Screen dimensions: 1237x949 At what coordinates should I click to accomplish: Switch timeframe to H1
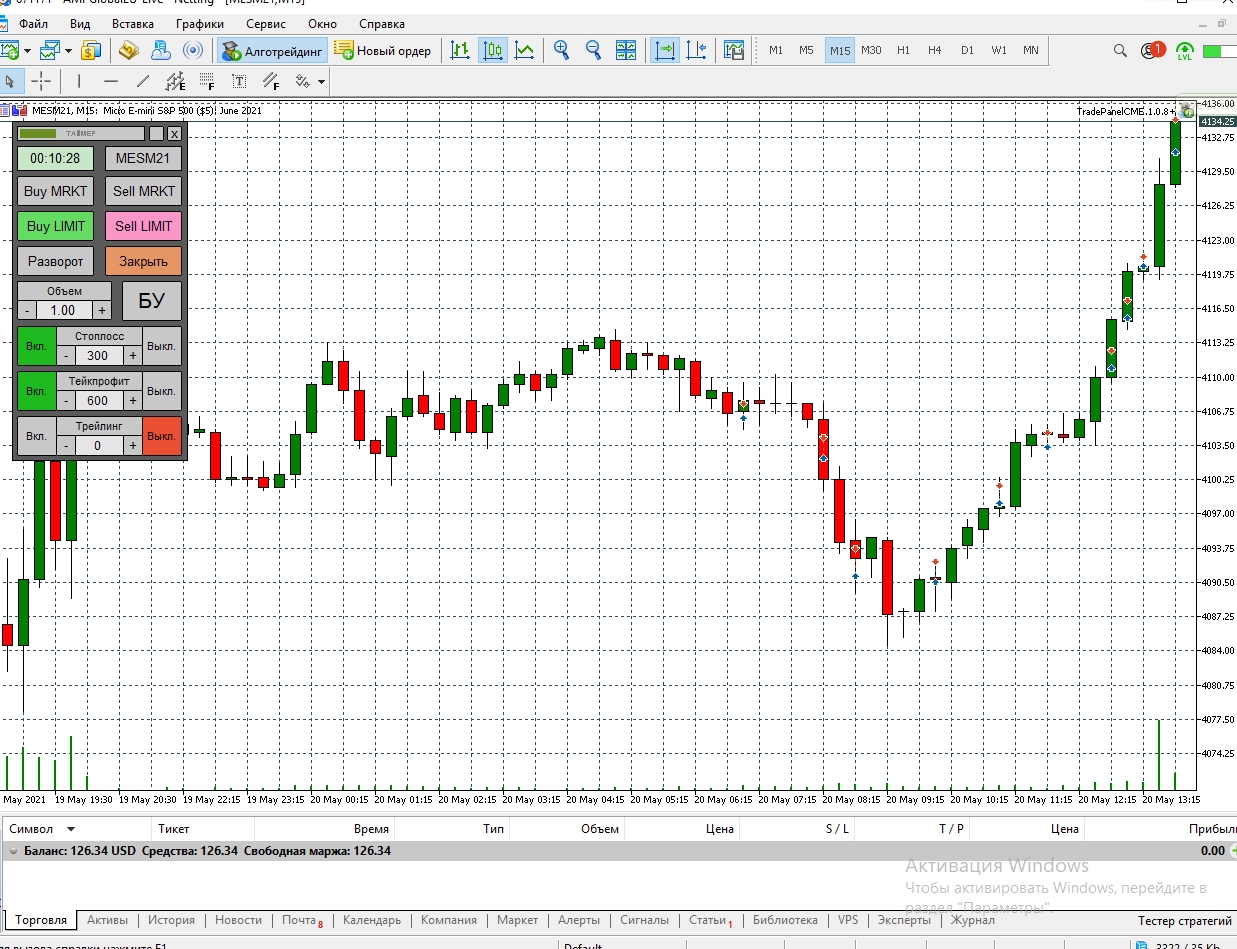click(903, 50)
